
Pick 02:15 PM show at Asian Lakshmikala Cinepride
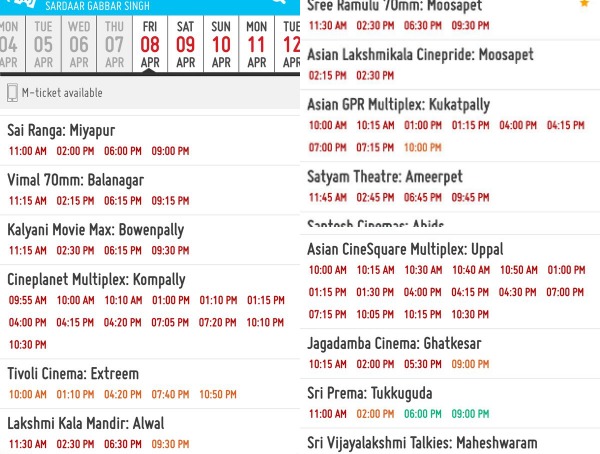[x=326, y=75]
